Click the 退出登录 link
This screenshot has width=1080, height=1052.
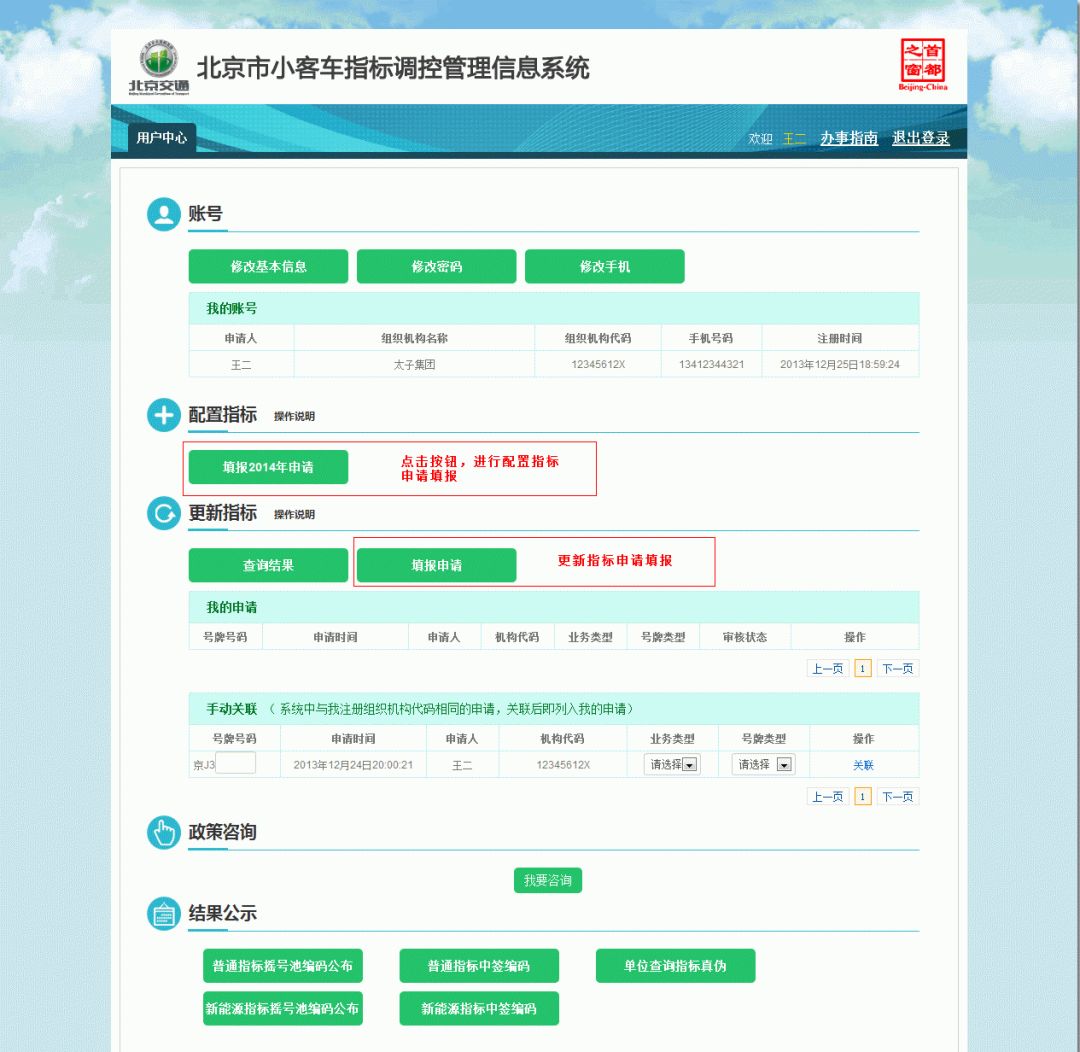[920, 139]
